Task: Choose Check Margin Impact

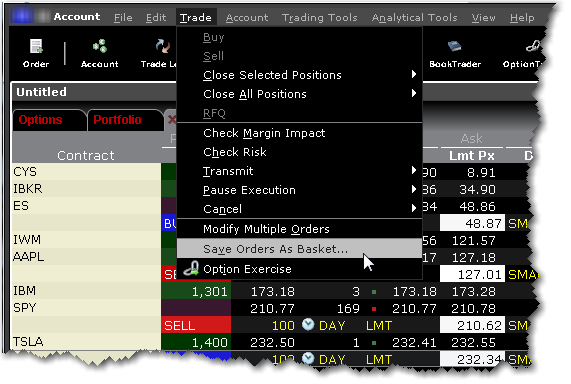Action: coord(264,133)
